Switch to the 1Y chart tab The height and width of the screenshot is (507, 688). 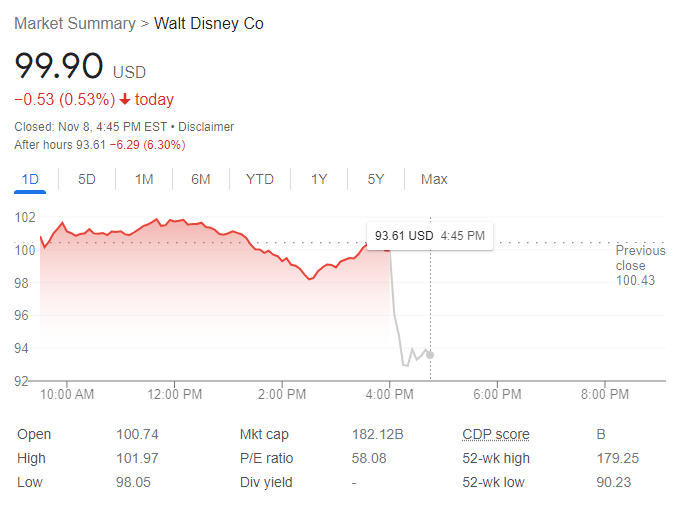tap(319, 179)
